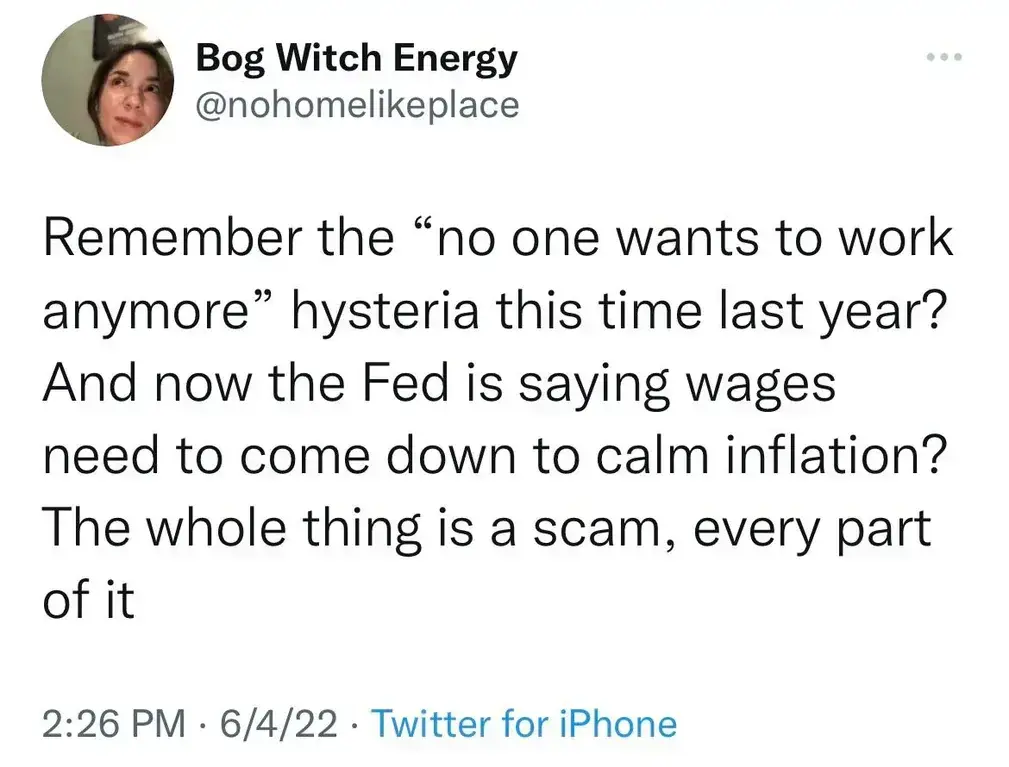
Task: Click the quoted phrase "no one wants to work"
Action: click(x=685, y=237)
